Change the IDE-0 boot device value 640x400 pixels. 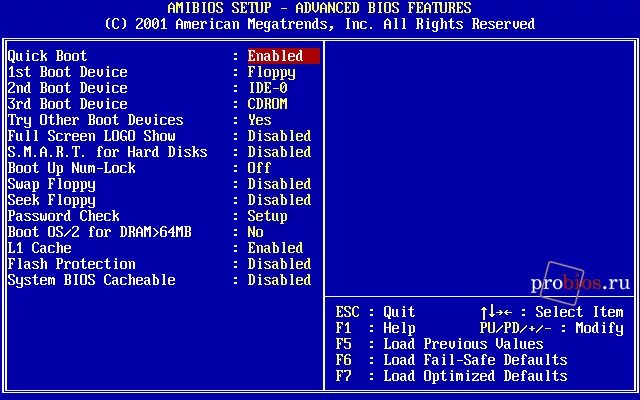[268, 88]
